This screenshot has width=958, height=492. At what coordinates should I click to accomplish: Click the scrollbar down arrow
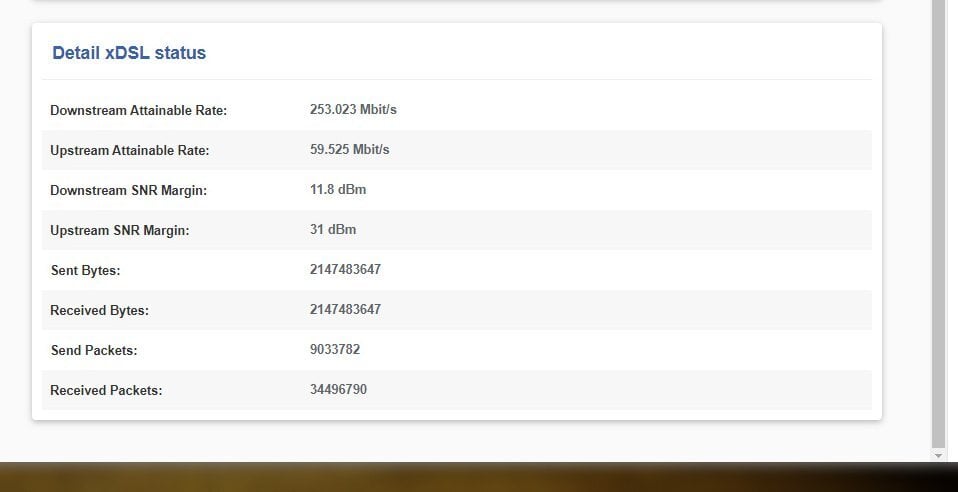coord(938,456)
